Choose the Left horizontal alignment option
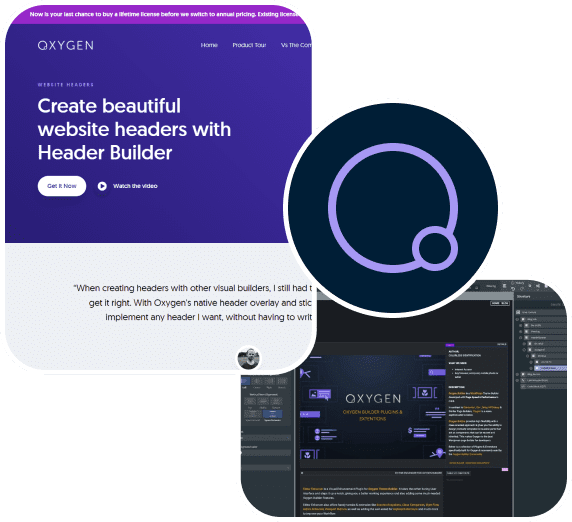Viewport: 572px width, 522px height. tap(246, 381)
